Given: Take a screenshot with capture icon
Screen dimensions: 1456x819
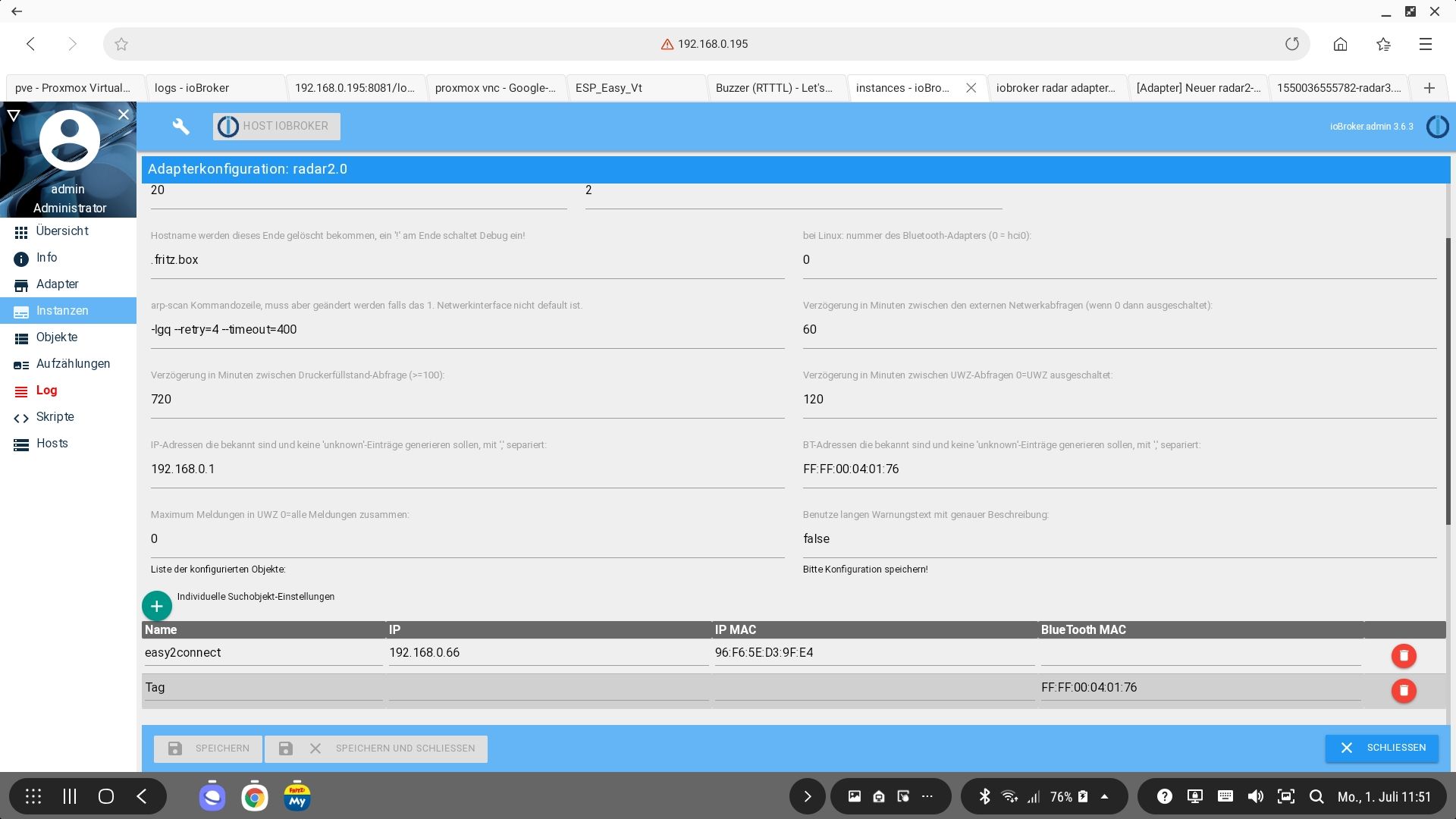Looking at the screenshot, I should point(1286,796).
